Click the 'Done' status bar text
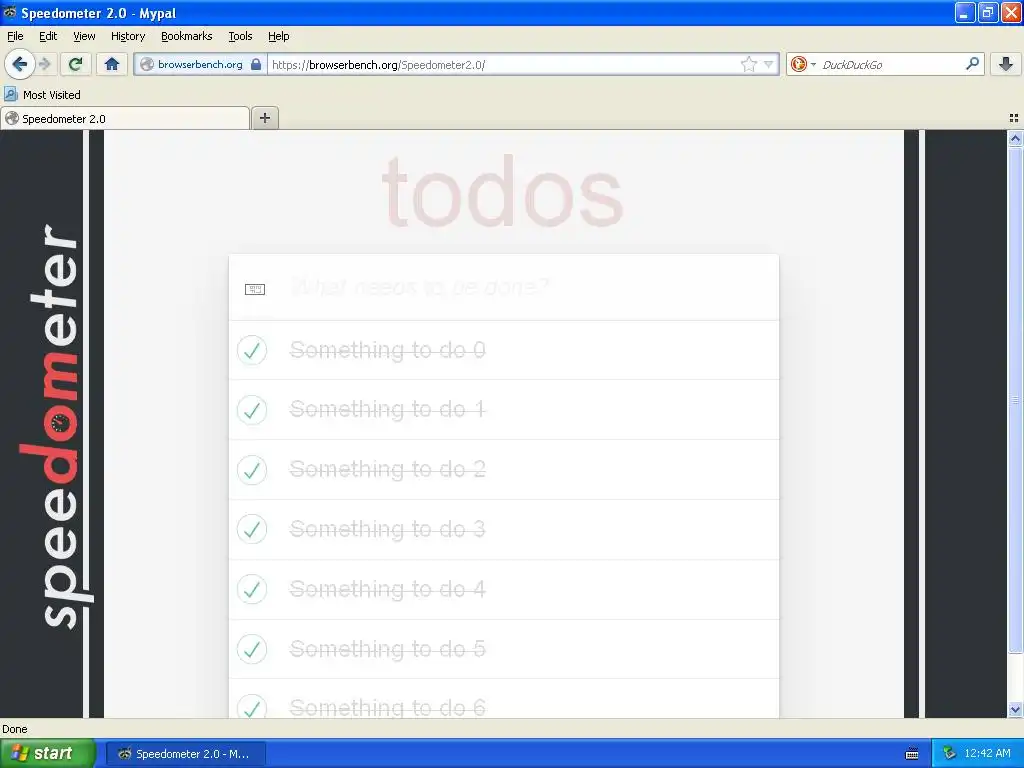This screenshot has height=768, width=1024. coord(15,729)
